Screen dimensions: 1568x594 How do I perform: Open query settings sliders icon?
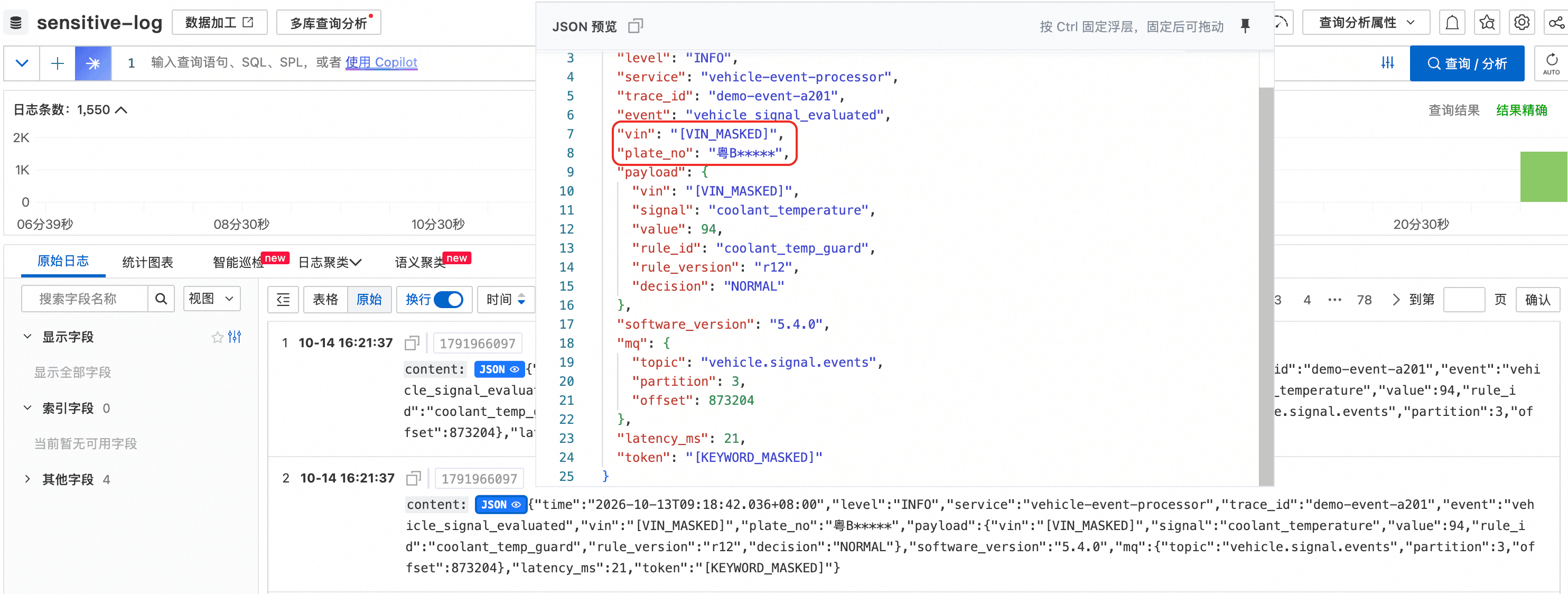(x=1388, y=63)
